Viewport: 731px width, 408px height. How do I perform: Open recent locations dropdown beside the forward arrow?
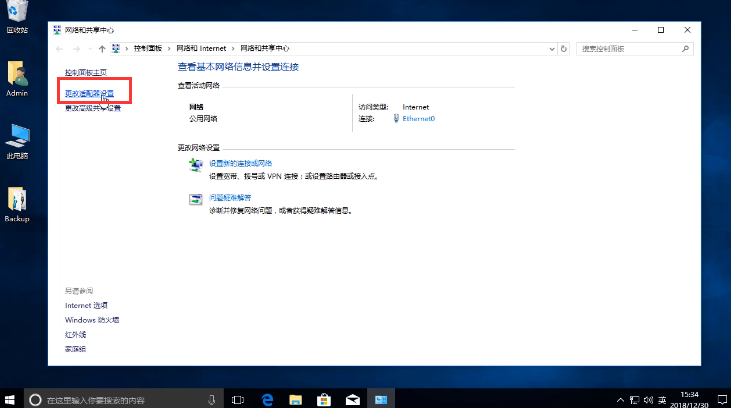click(x=90, y=48)
